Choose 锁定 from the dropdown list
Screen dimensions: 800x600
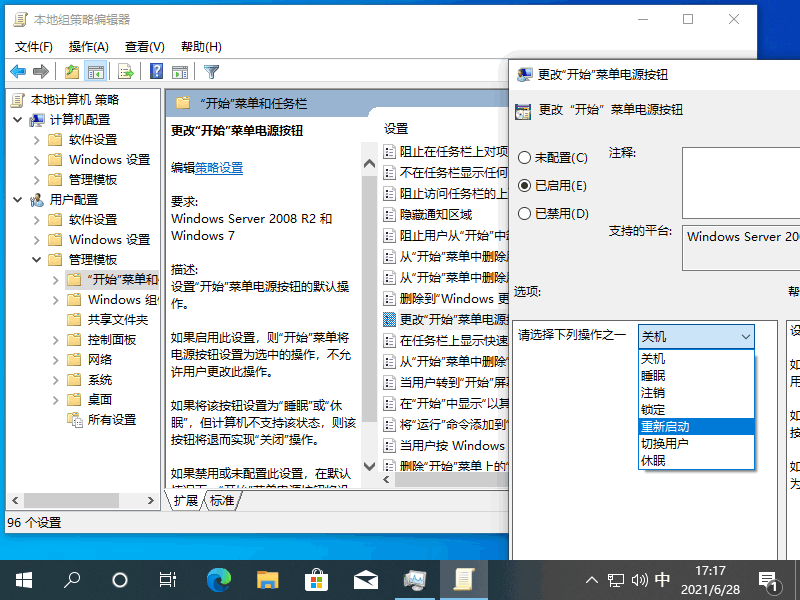coord(696,410)
